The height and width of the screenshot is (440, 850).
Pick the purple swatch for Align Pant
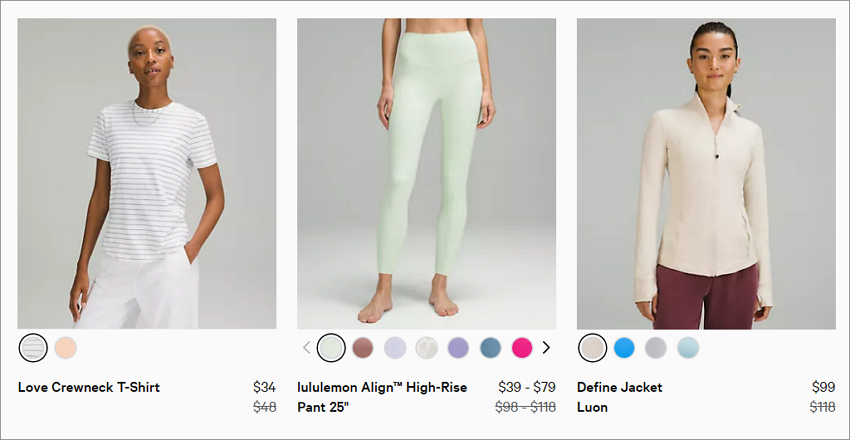458,348
